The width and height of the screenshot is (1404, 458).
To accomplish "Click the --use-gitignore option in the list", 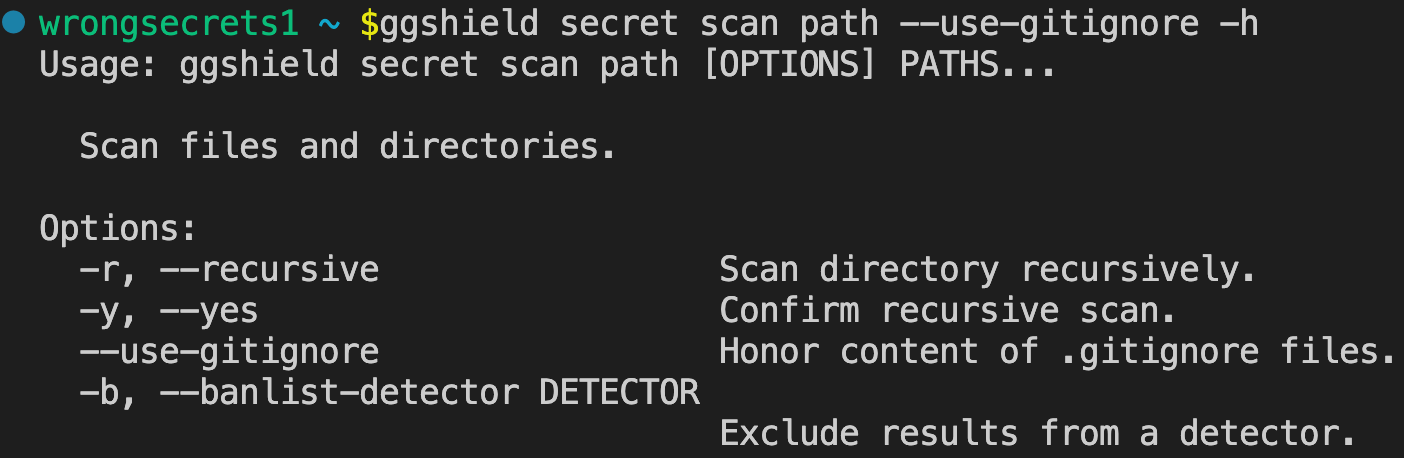I will coord(229,352).
